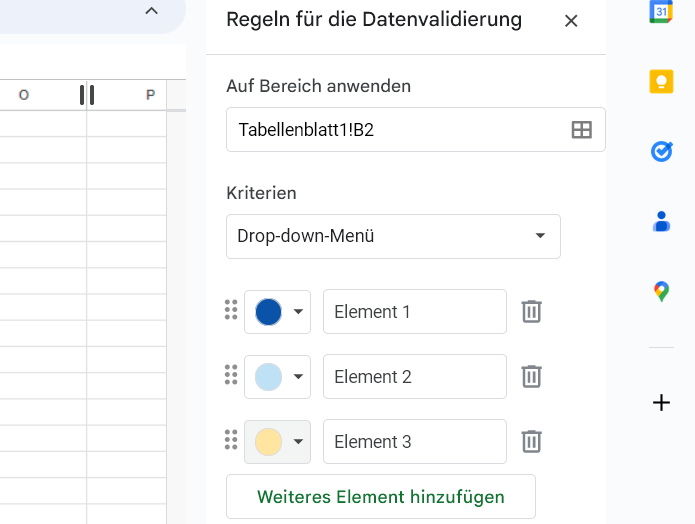This screenshot has width=695, height=524.
Task: Open Google Tasks in the side panel
Action: [x=661, y=151]
